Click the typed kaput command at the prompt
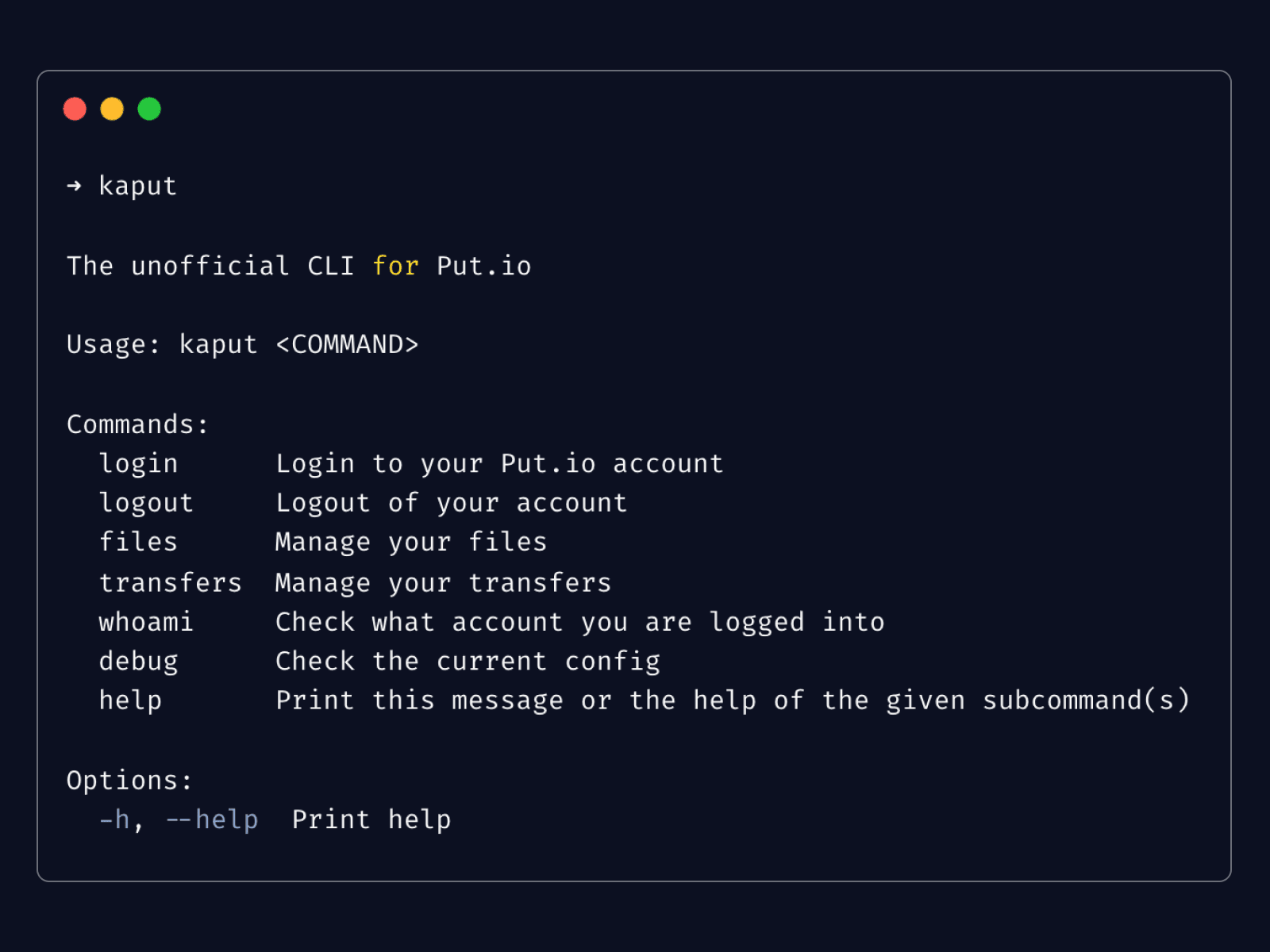This screenshot has width=1270, height=952. pyautogui.click(x=137, y=186)
